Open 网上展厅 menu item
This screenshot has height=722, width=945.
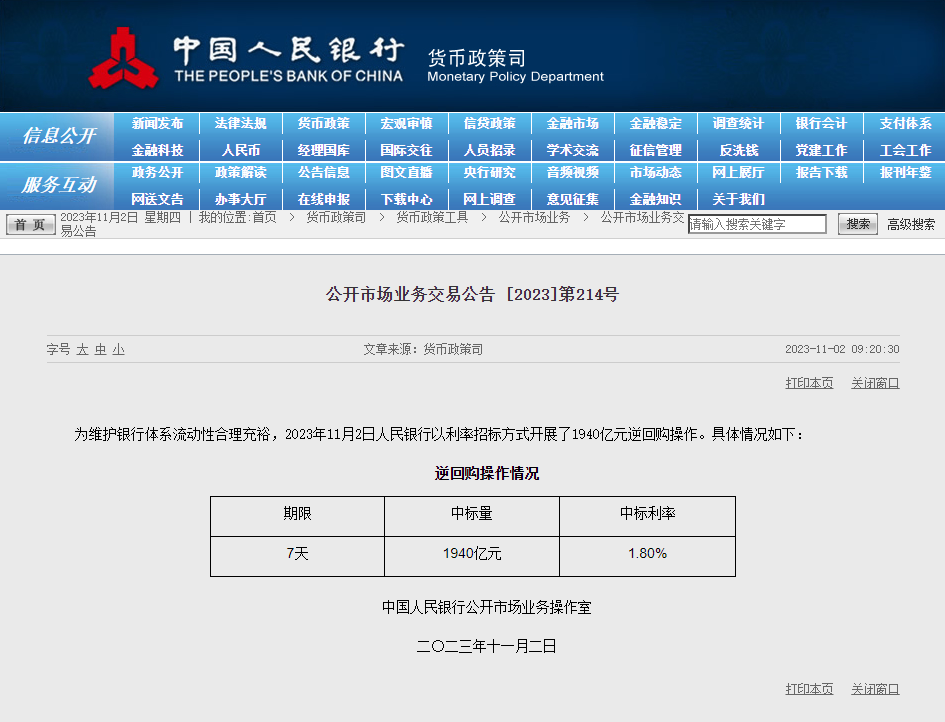point(739,172)
